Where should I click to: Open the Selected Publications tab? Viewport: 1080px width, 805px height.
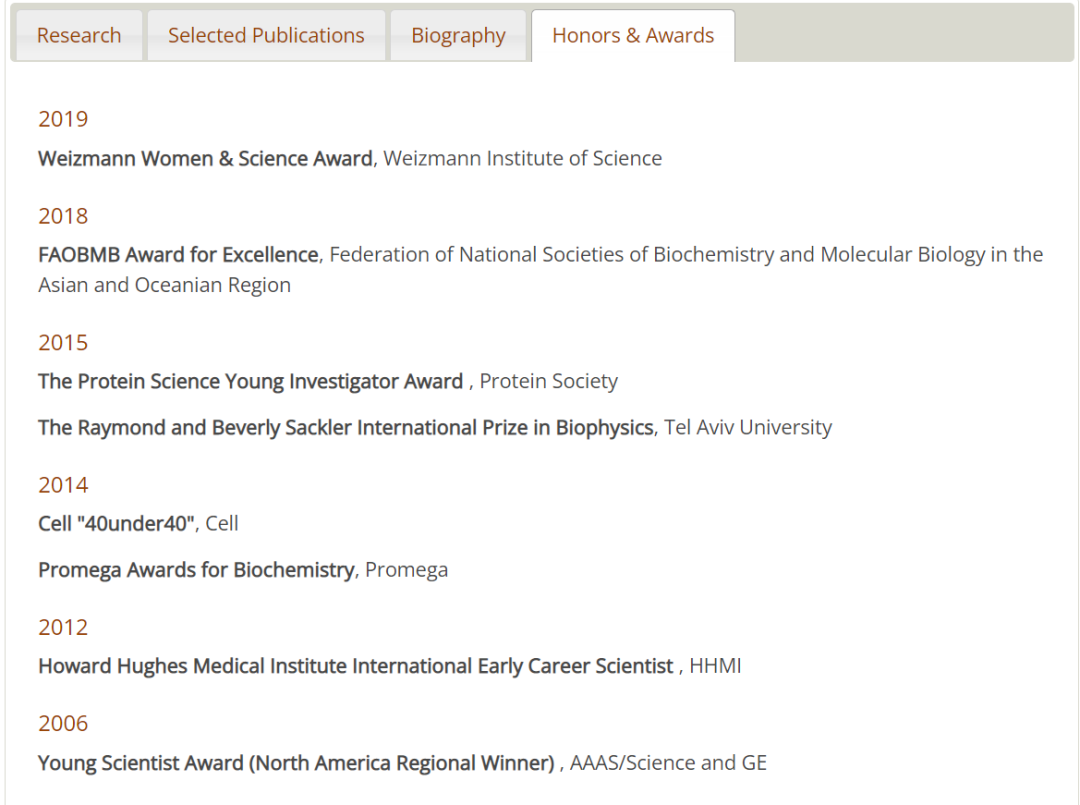(x=266, y=35)
